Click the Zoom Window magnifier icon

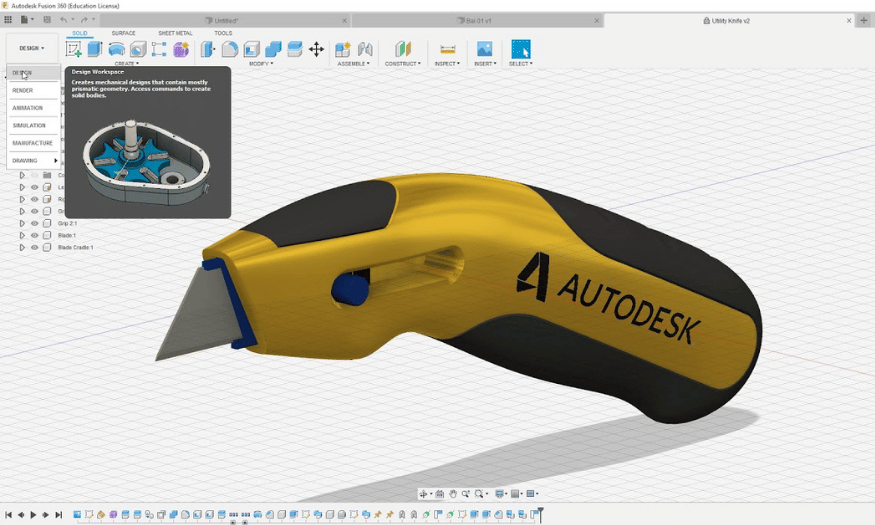coord(479,494)
